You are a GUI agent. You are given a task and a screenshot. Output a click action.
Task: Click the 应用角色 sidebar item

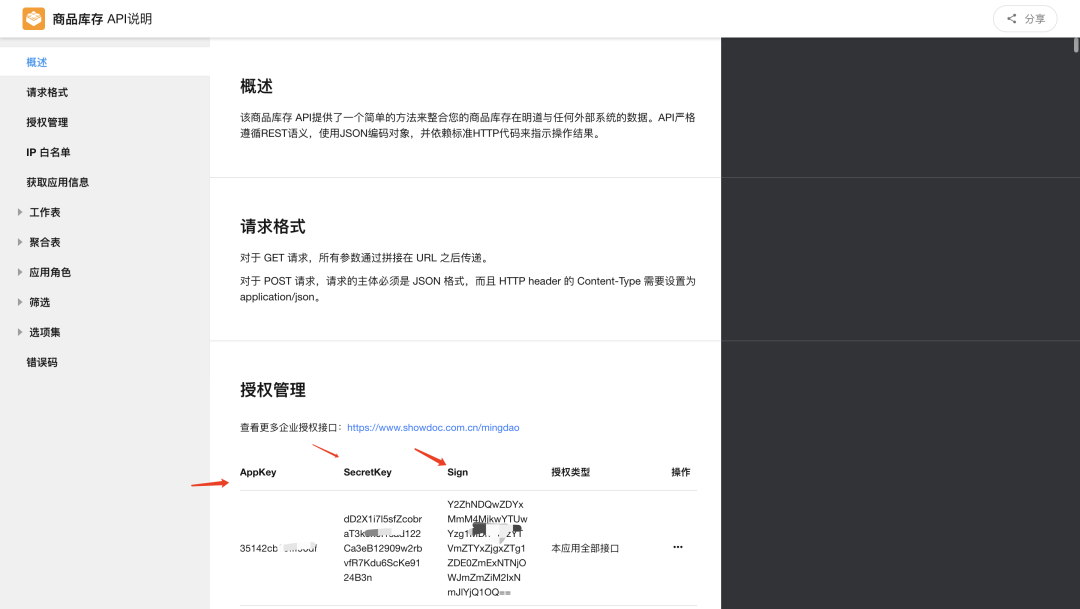coord(50,272)
